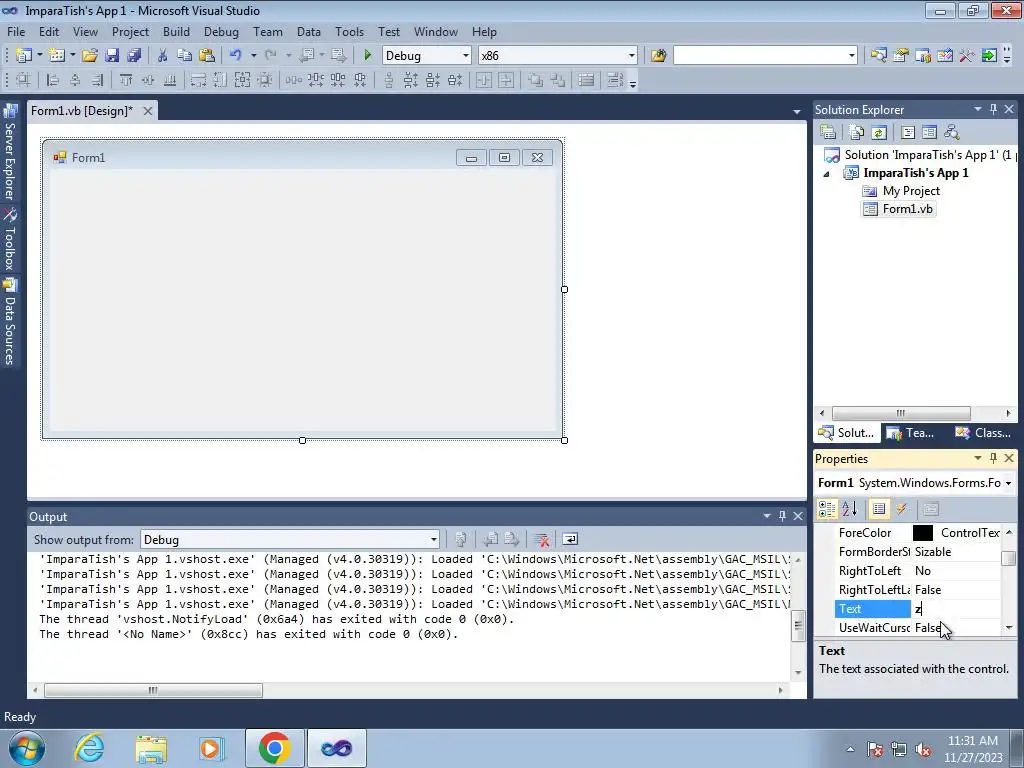Open active documents list dropdown arrow
The height and width of the screenshot is (768, 1024).
coord(797,112)
